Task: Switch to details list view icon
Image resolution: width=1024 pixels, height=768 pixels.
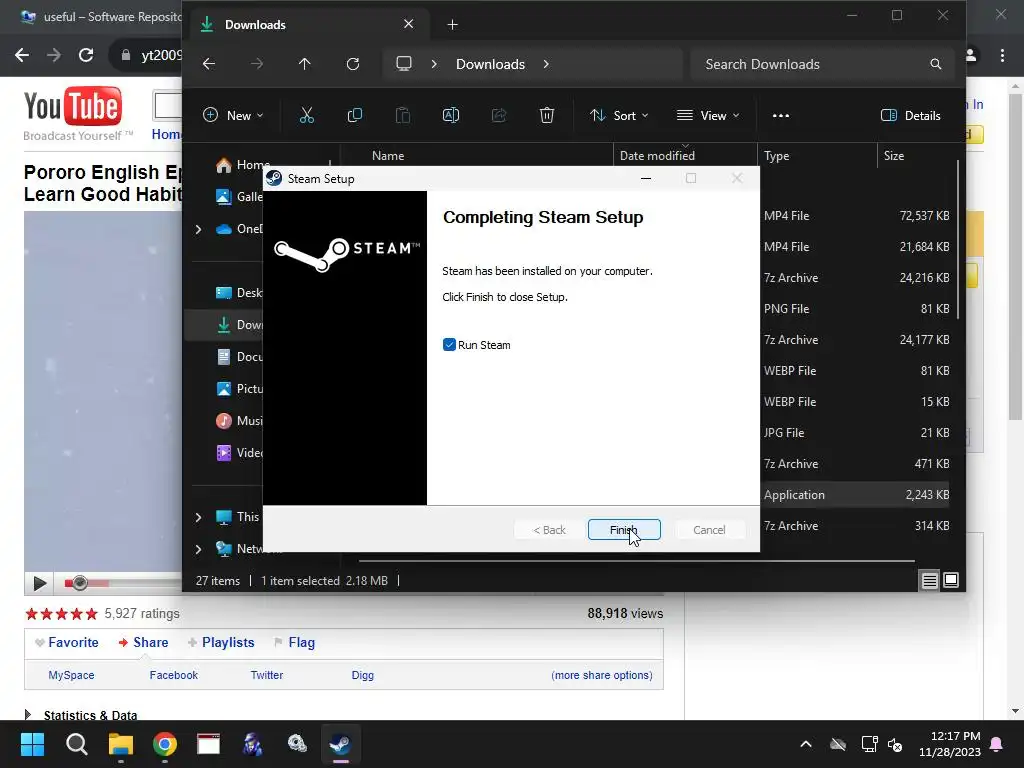Action: click(929, 580)
